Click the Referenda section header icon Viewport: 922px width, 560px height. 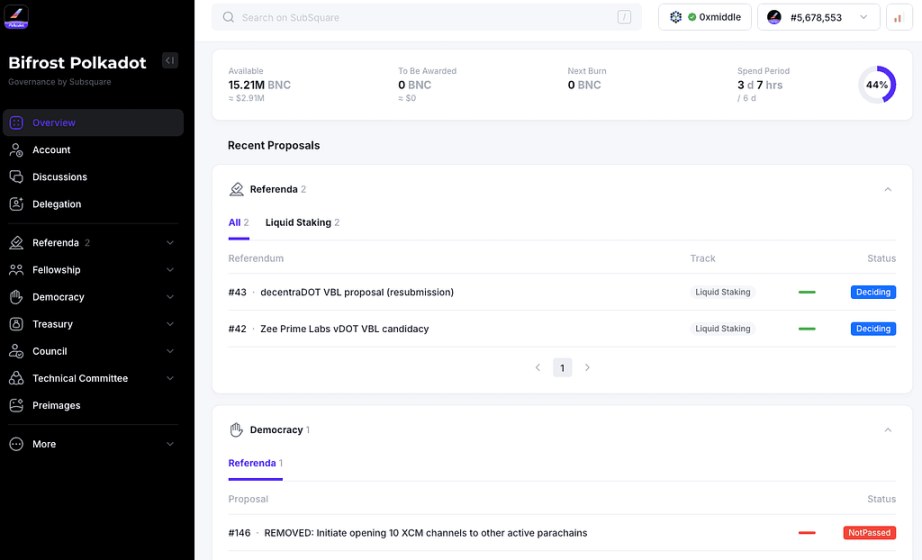pyautogui.click(x=236, y=189)
